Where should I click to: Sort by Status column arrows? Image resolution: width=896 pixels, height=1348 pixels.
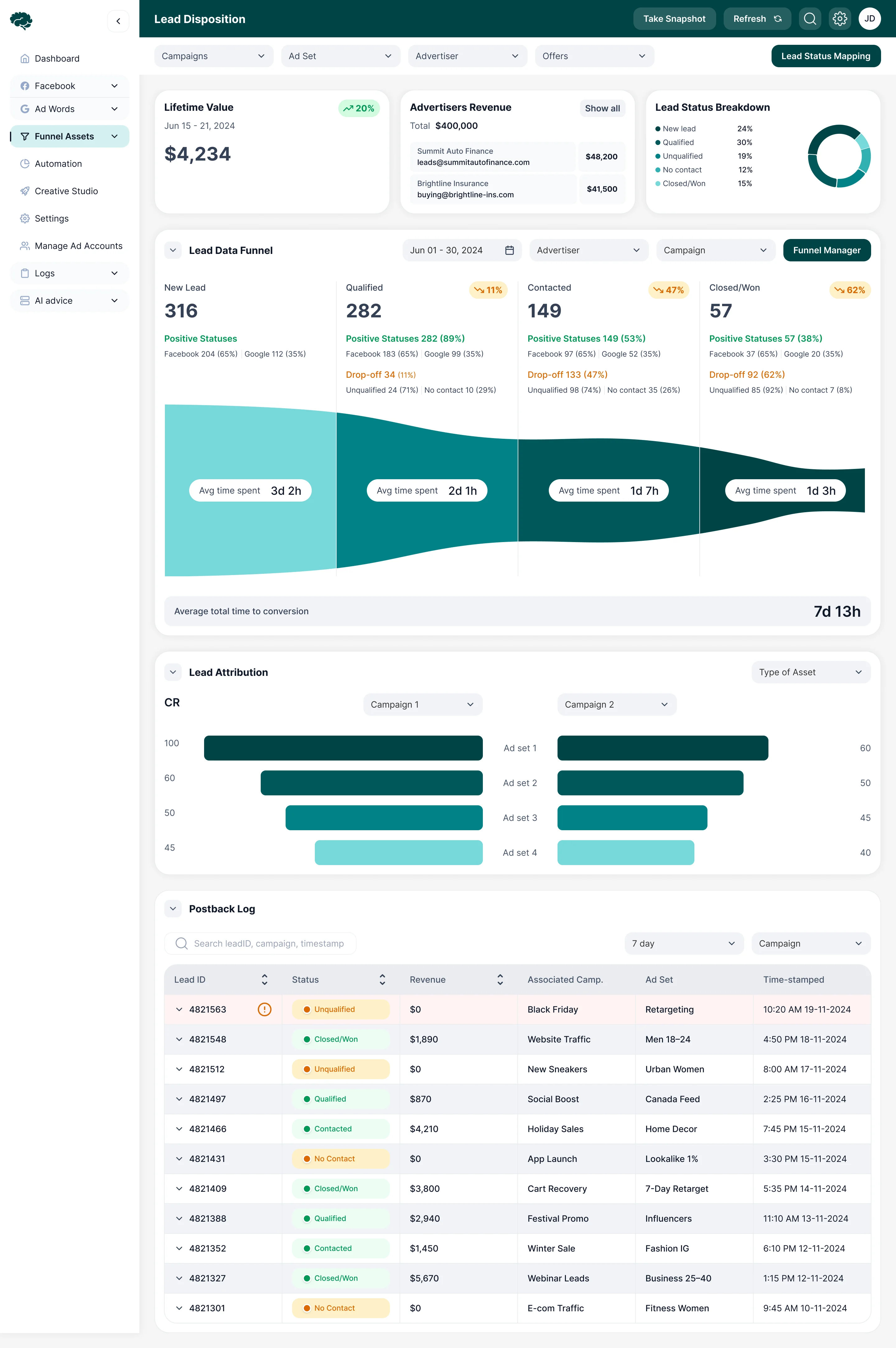point(382,980)
